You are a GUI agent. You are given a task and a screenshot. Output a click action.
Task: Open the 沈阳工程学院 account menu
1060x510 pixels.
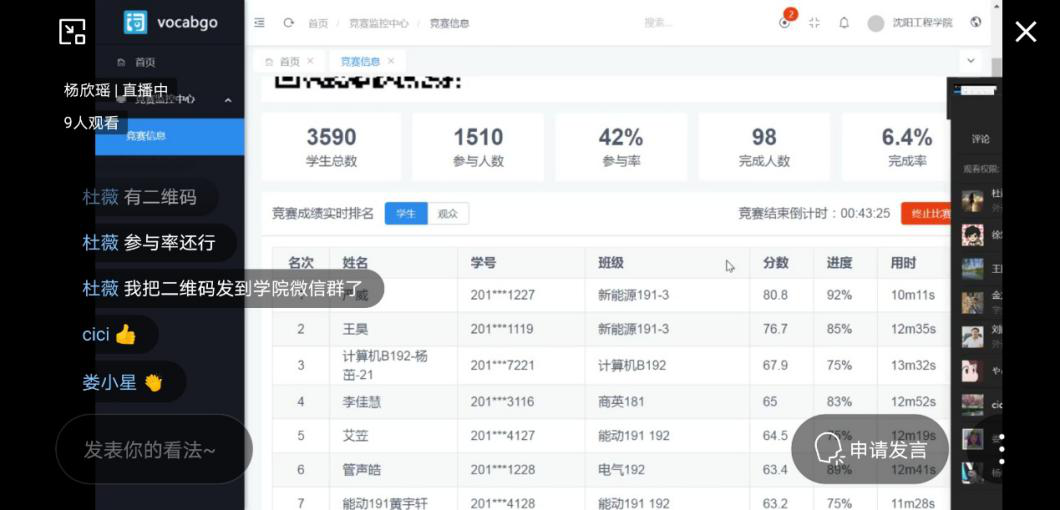pos(910,23)
